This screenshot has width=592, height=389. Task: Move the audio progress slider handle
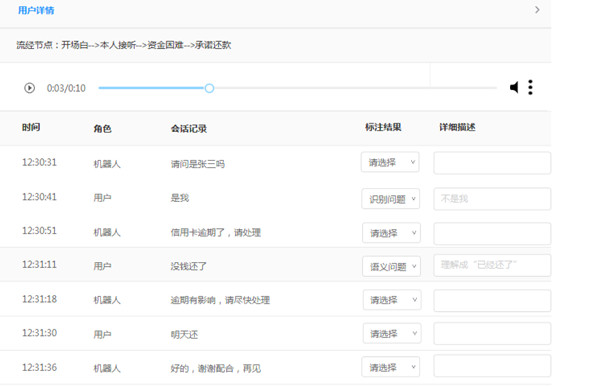pyautogui.click(x=209, y=88)
